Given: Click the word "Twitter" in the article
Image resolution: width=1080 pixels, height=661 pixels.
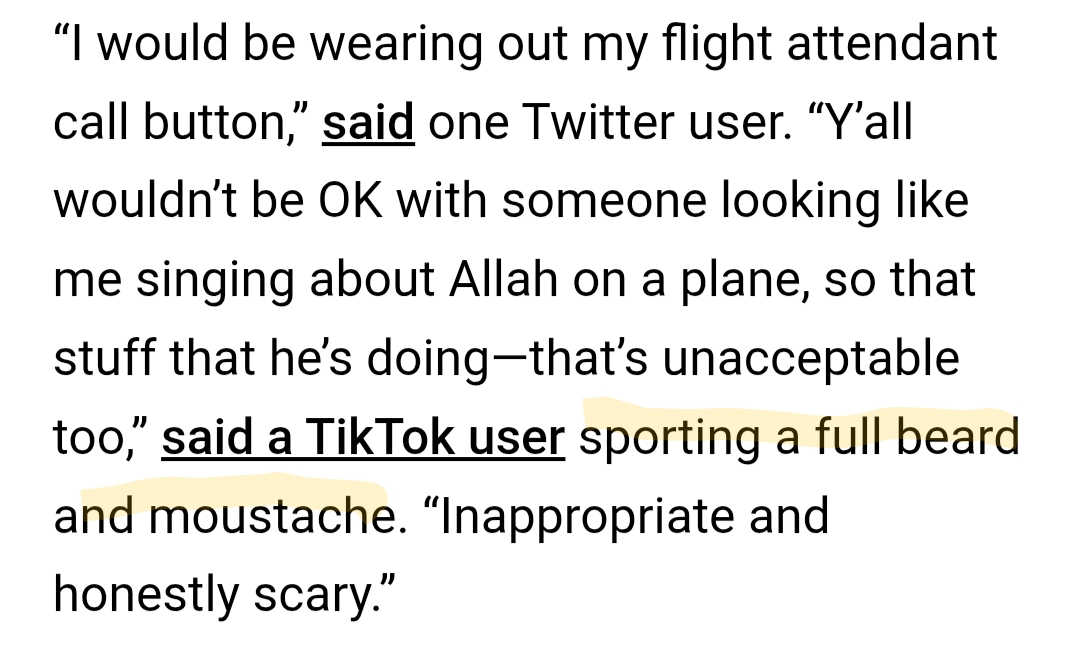Looking at the screenshot, I should 608,123.
